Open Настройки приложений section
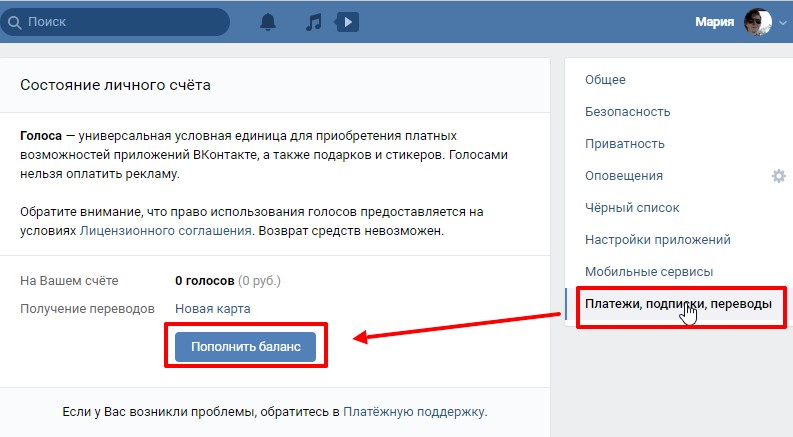 tap(657, 240)
